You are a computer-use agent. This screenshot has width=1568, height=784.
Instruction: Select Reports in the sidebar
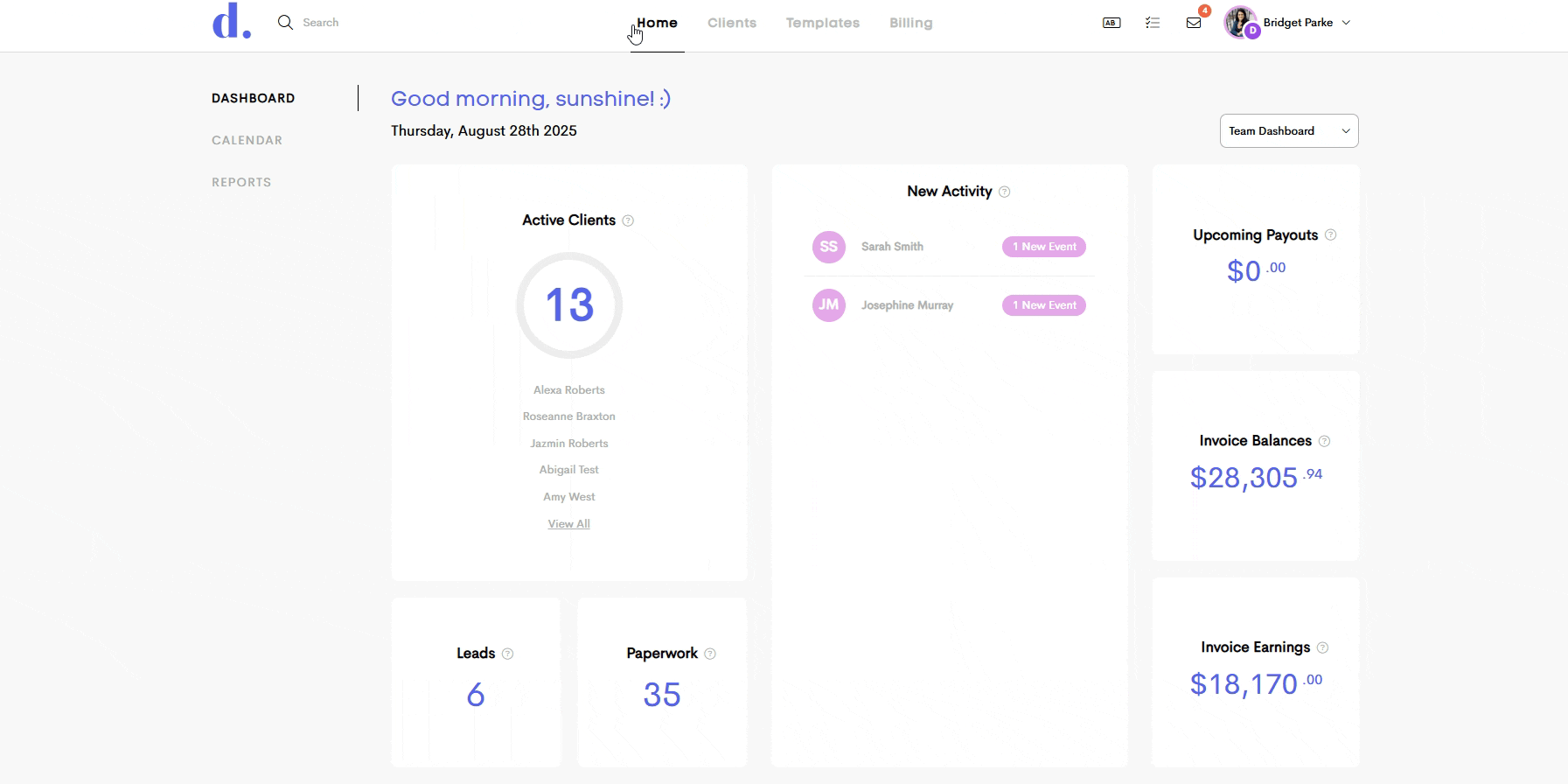[x=241, y=182]
